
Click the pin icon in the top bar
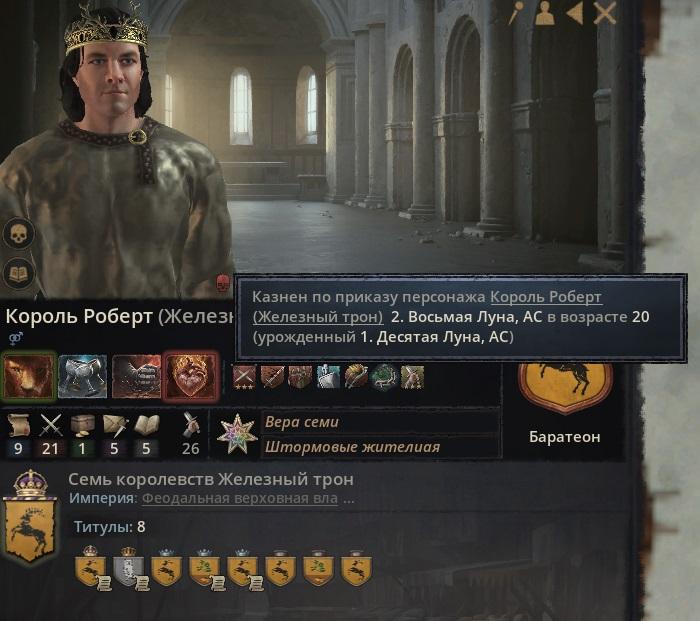pyautogui.click(x=515, y=13)
